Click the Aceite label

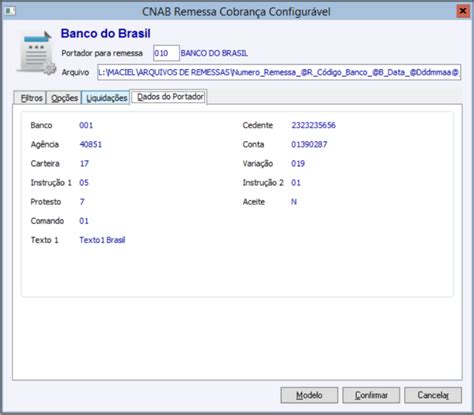[x=254, y=202]
